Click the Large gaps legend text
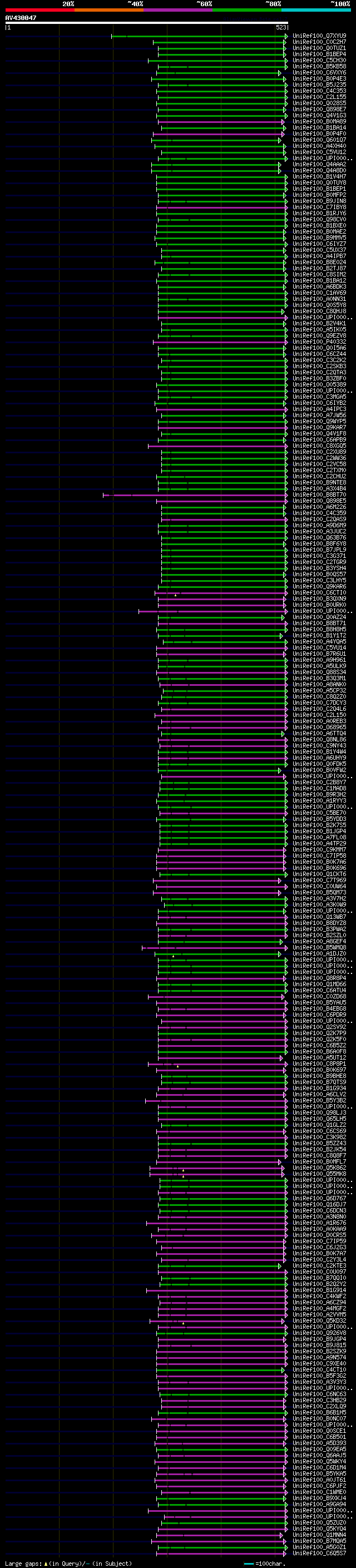The height and width of the screenshot is (1568, 356). pyautogui.click(x=23, y=1564)
